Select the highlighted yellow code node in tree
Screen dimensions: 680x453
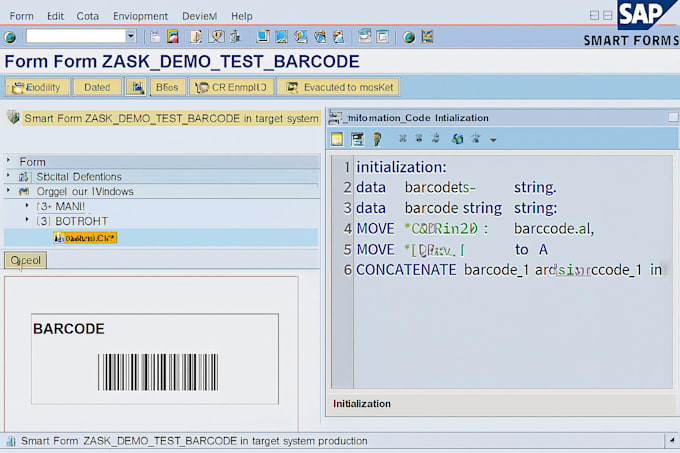(x=85, y=238)
